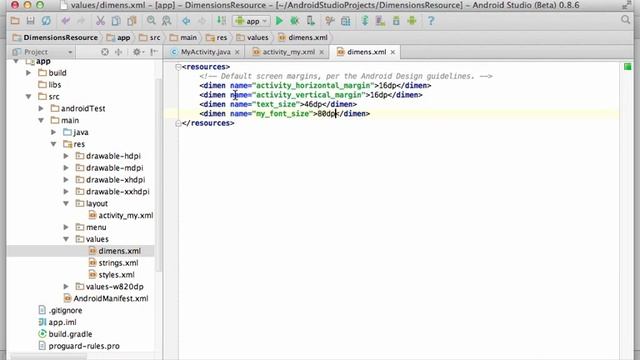The width and height of the screenshot is (640, 360).
Task: Select build.gradle in project tree
Action: click(65, 334)
